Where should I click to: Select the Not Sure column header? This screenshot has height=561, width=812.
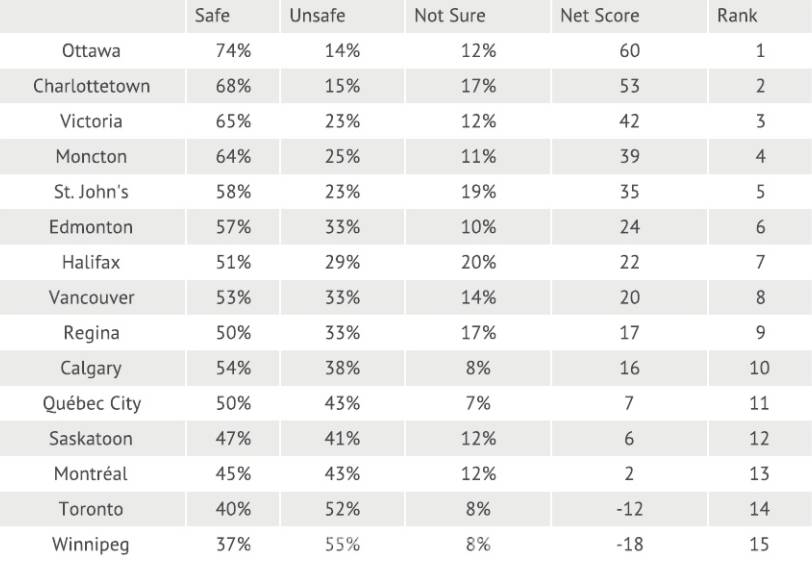coord(449,16)
